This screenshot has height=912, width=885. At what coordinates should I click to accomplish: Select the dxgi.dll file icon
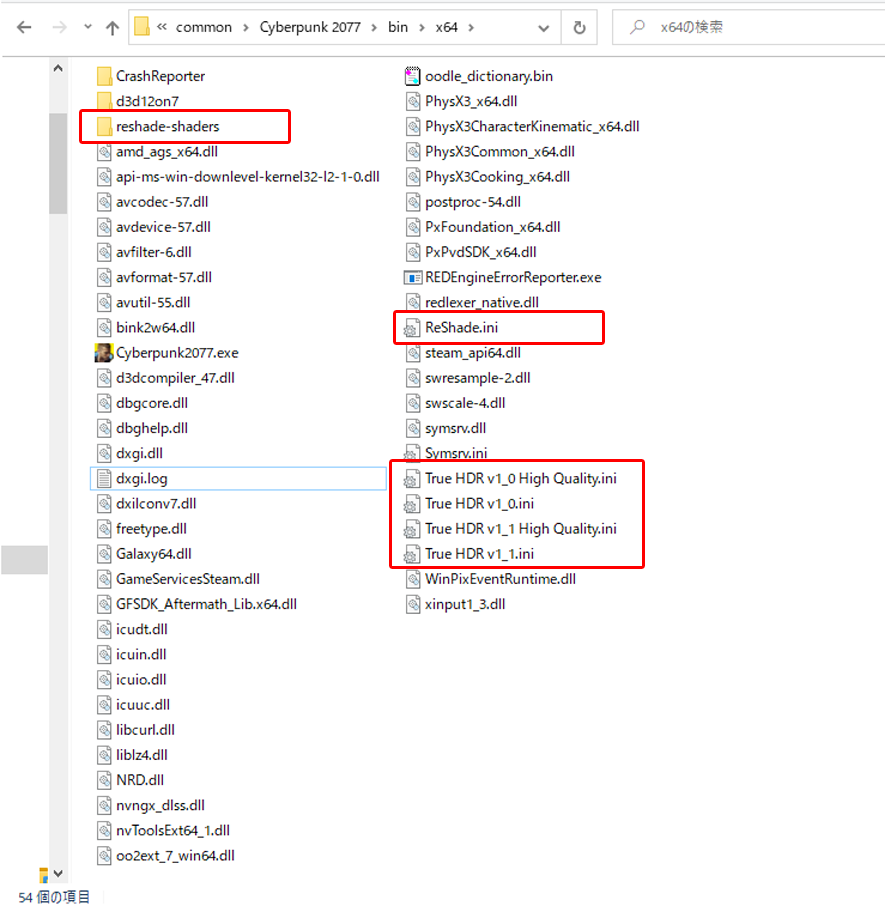104,453
